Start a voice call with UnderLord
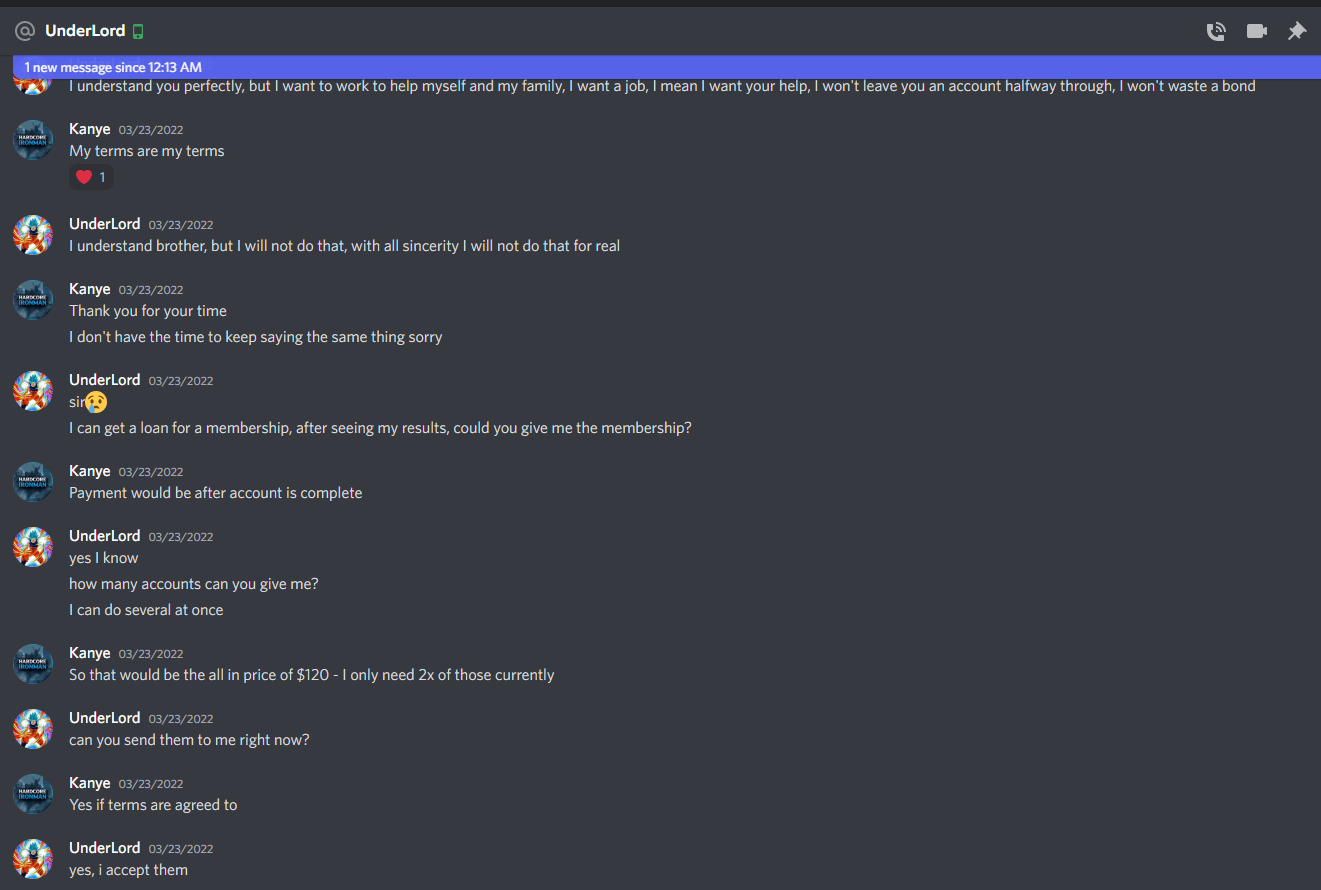Image resolution: width=1321 pixels, height=890 pixels. coord(1216,31)
